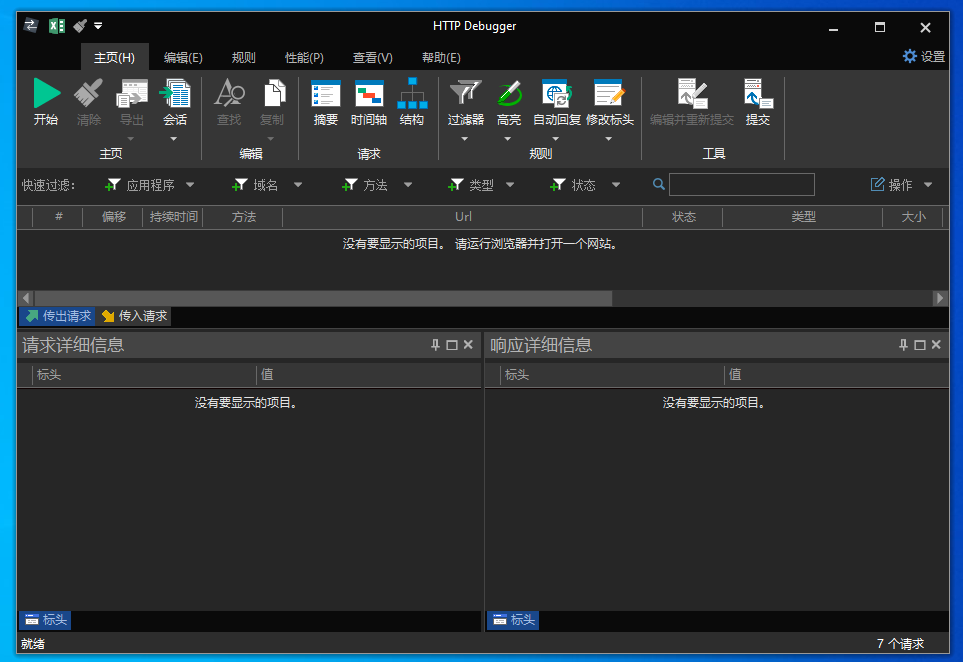Open the 修改标头 modify headers dropdown
Image resolution: width=963 pixels, height=662 pixels.
click(609, 139)
